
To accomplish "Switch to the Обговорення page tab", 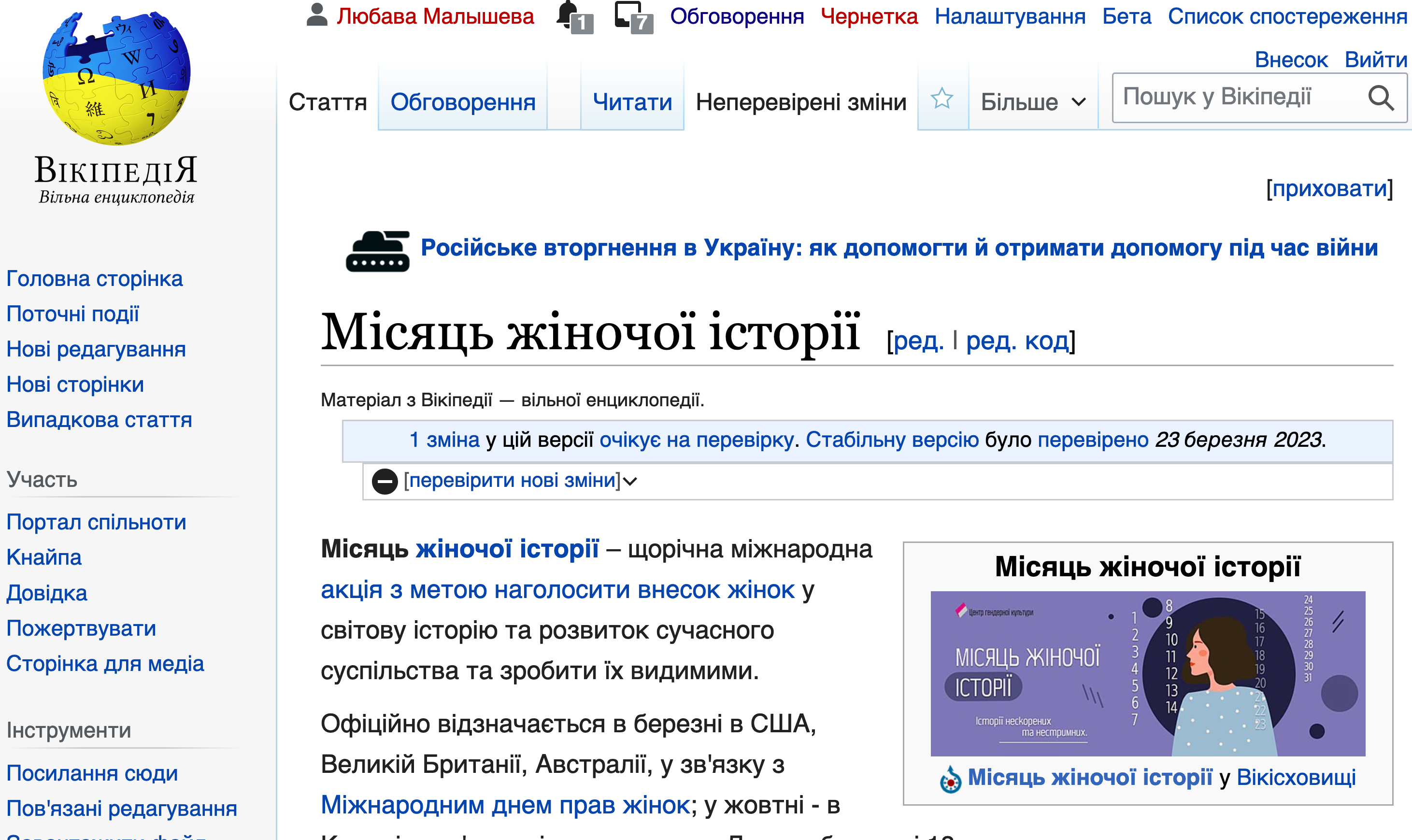I will point(463,102).
